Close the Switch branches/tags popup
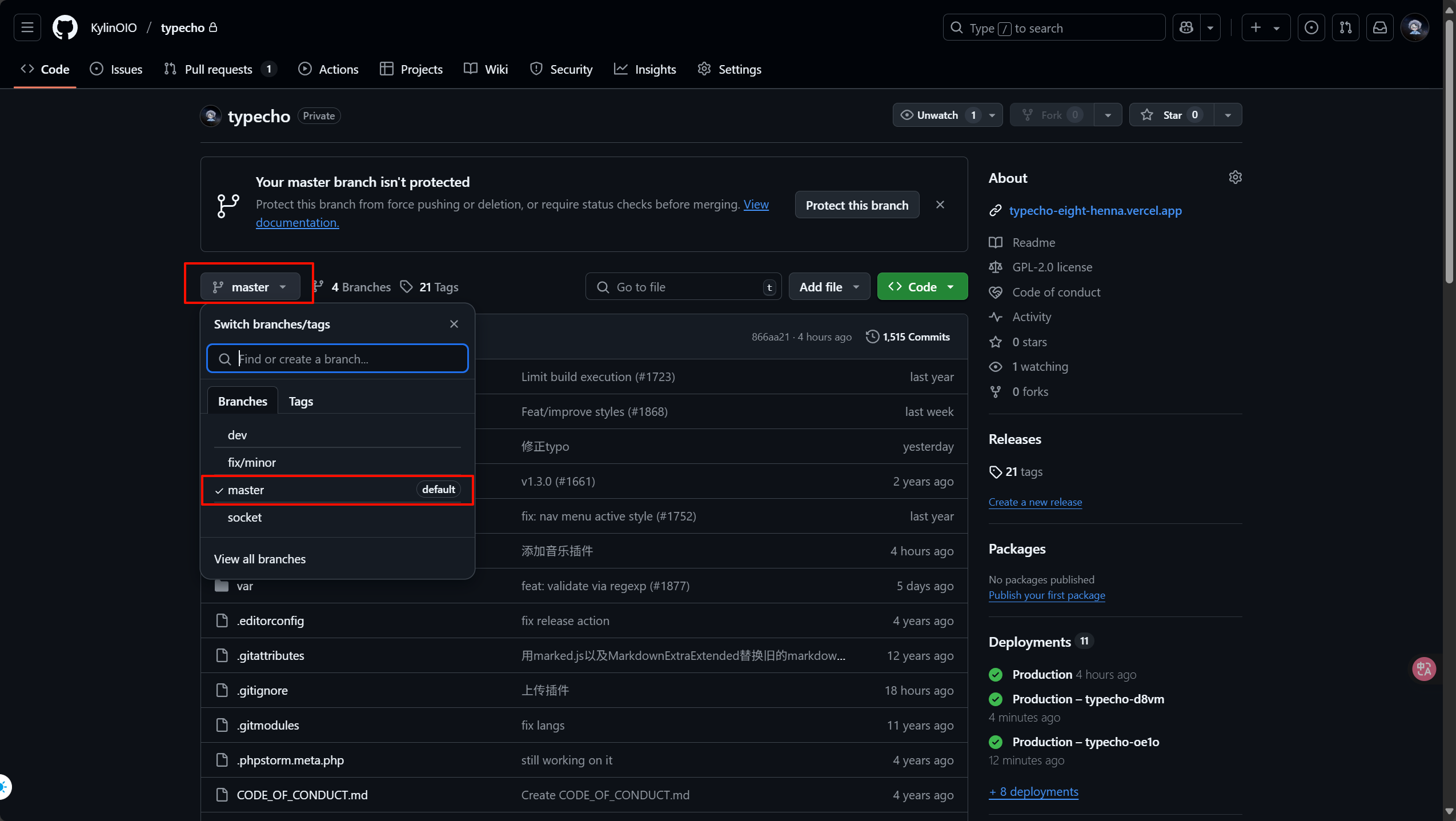 click(454, 324)
